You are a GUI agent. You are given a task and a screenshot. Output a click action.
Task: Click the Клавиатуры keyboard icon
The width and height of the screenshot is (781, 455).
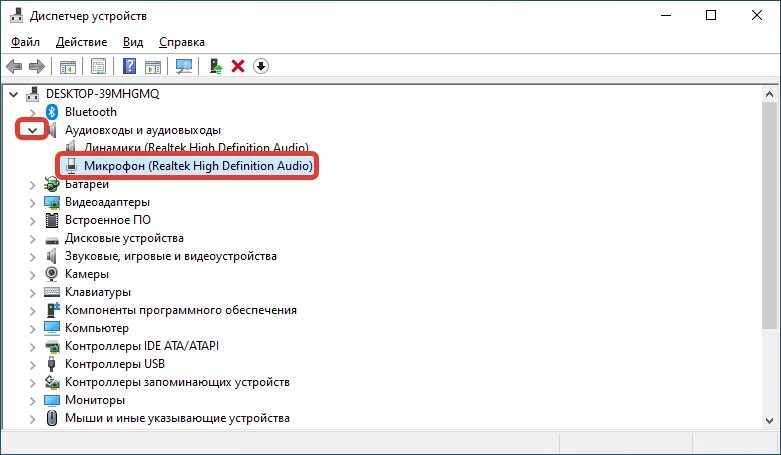52,292
